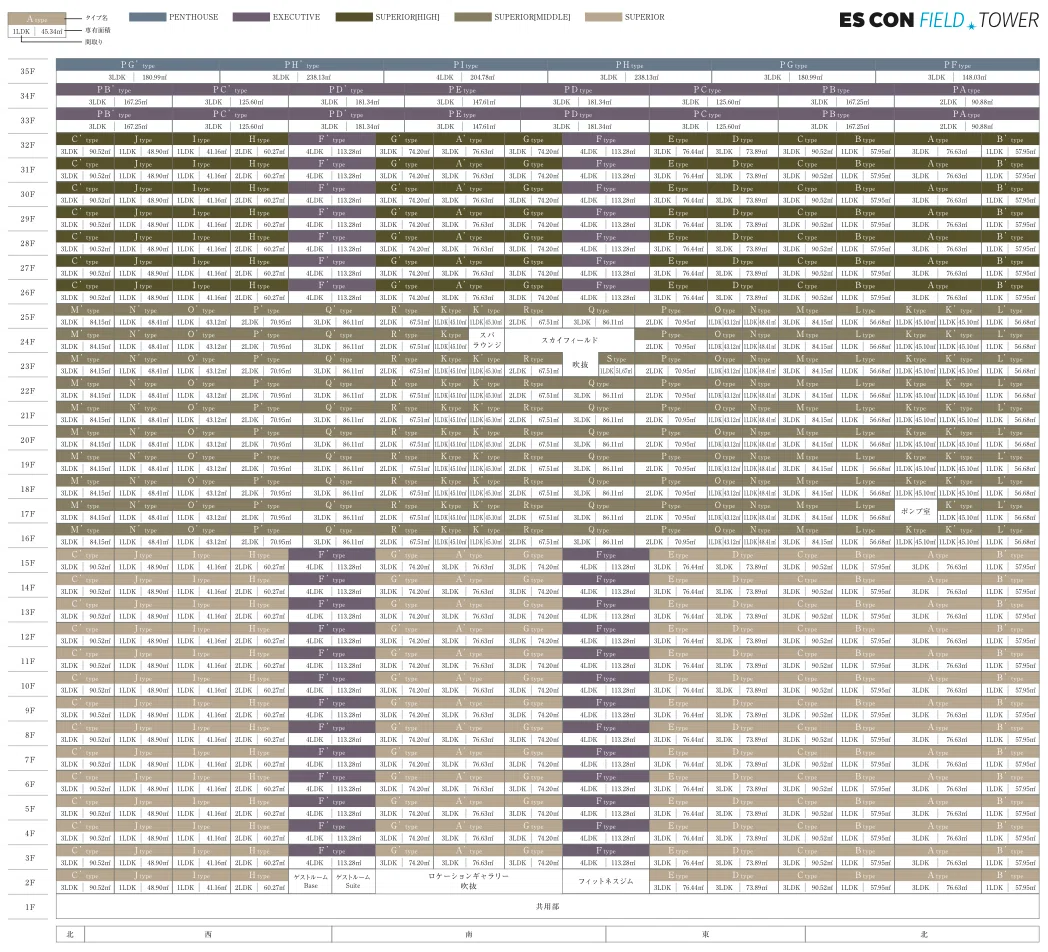
Task: Click the 東 direction label at the bottom
Action: (705, 935)
